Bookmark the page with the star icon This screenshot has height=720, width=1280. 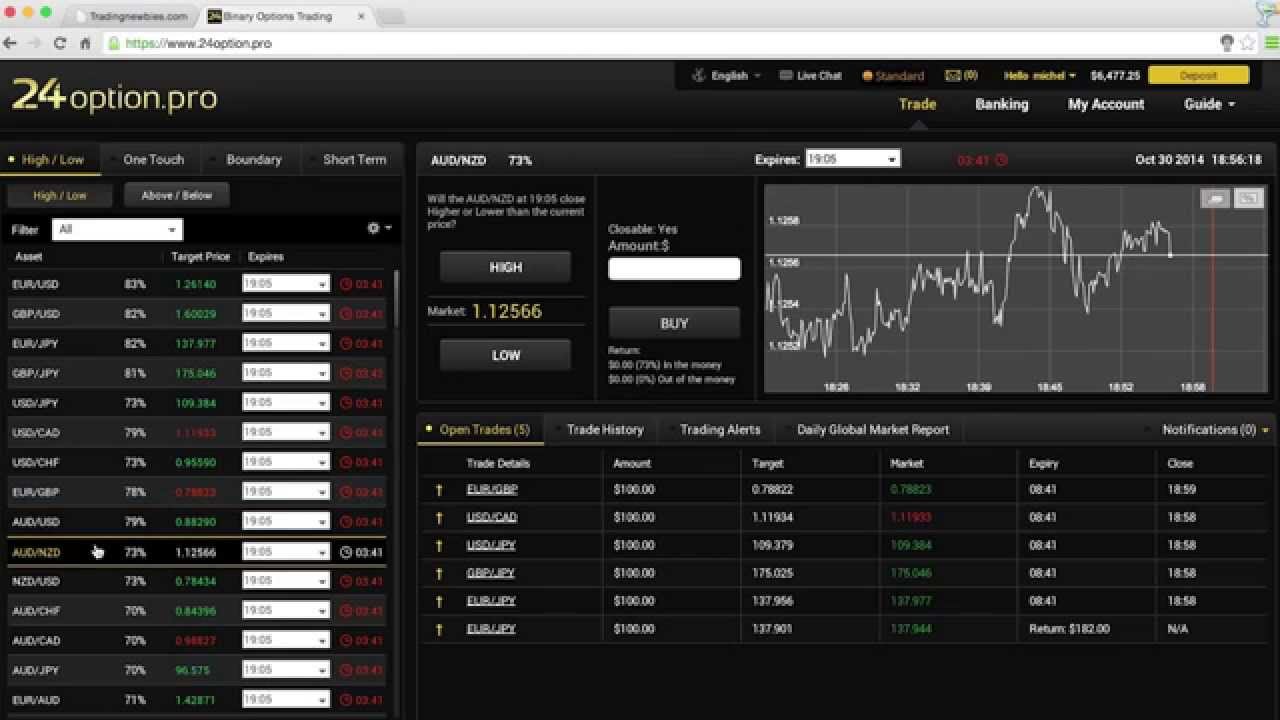(x=1247, y=43)
